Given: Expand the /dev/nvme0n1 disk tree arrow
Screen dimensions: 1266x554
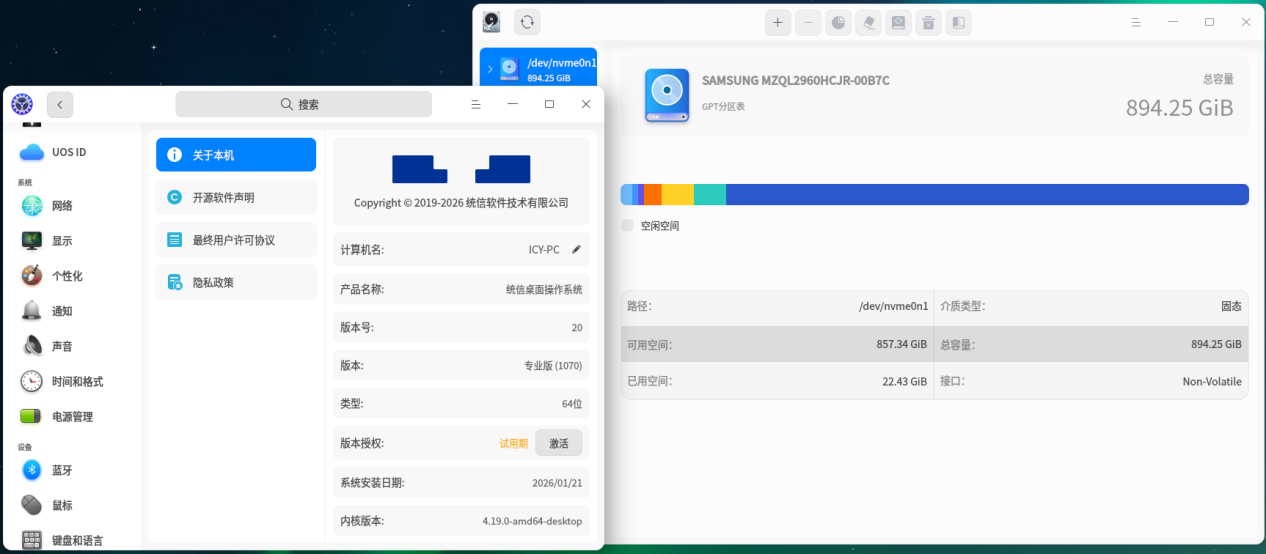Looking at the screenshot, I should (490, 69).
